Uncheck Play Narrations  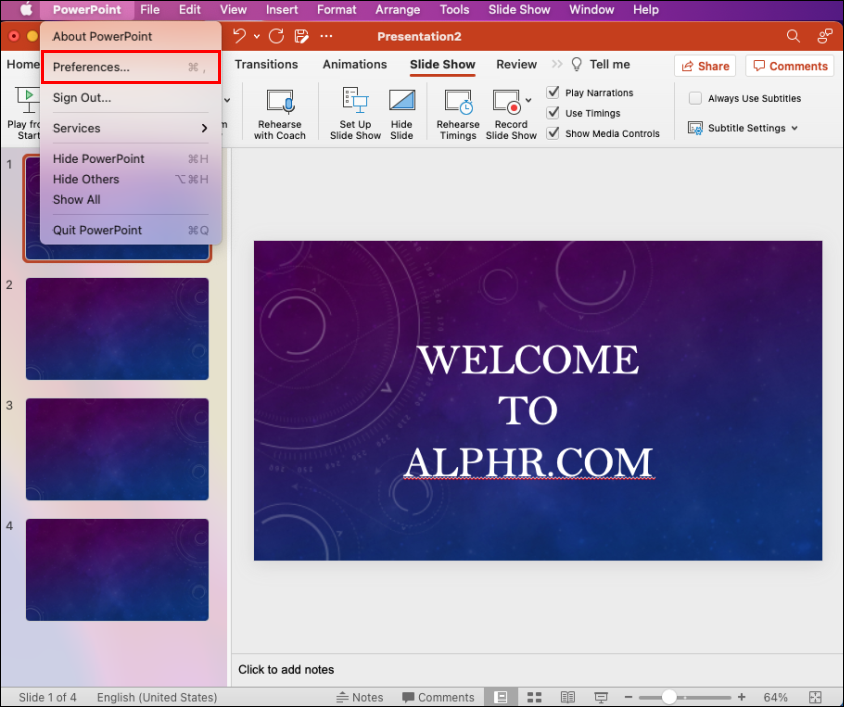(x=553, y=93)
